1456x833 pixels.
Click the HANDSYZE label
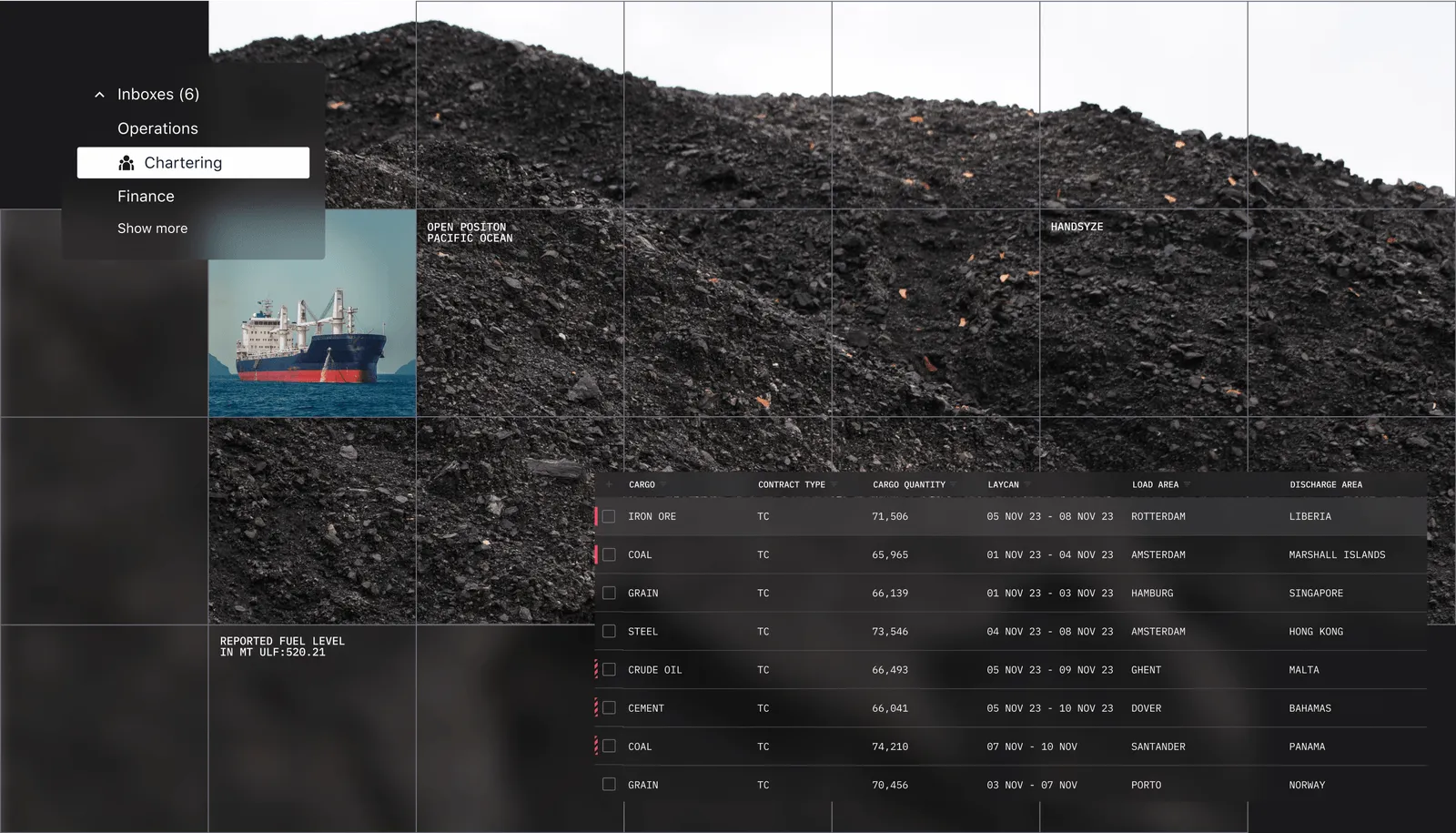[x=1077, y=227]
